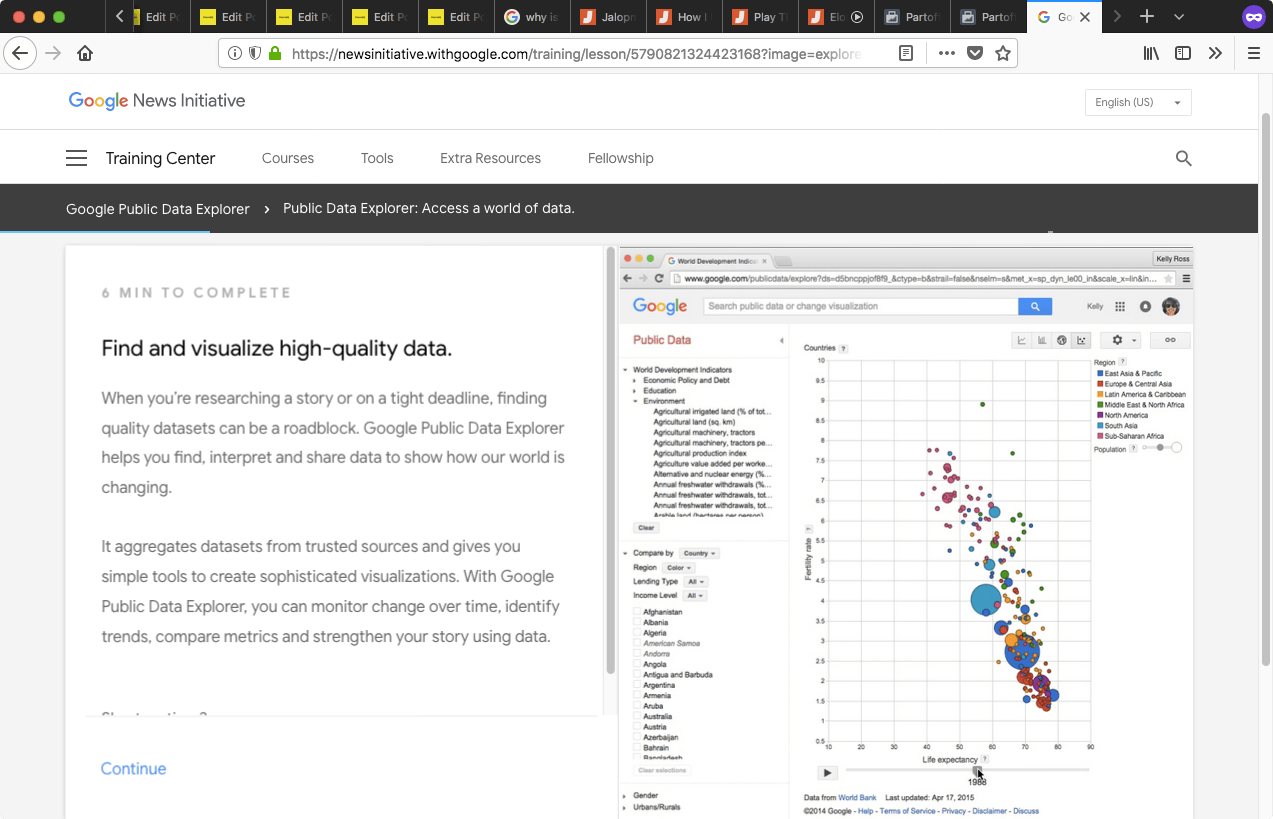The height and width of the screenshot is (819, 1273).
Task: Open the Disclaimer link
Action: coord(990,811)
